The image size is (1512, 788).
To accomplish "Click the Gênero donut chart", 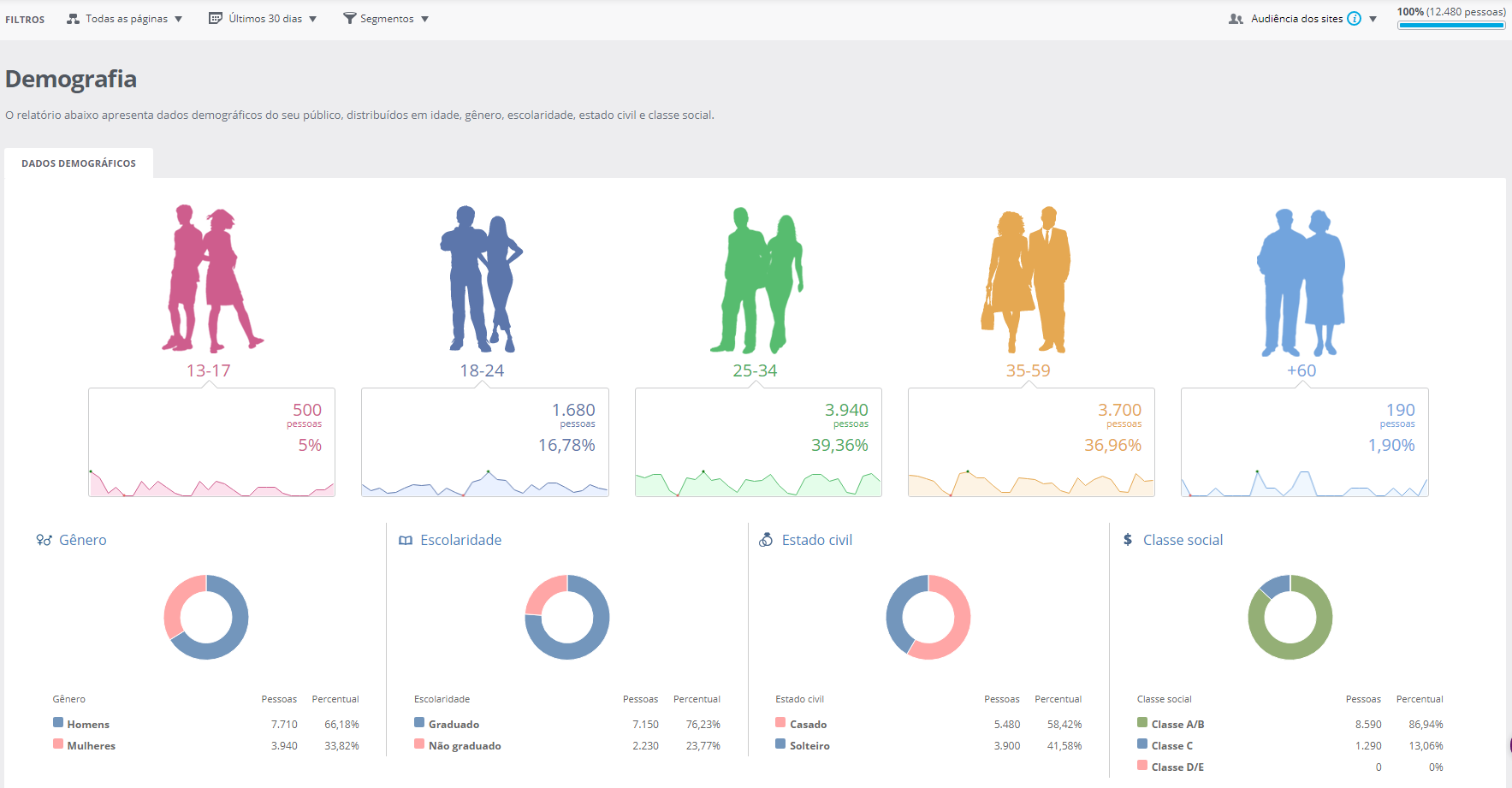I will 206,617.
